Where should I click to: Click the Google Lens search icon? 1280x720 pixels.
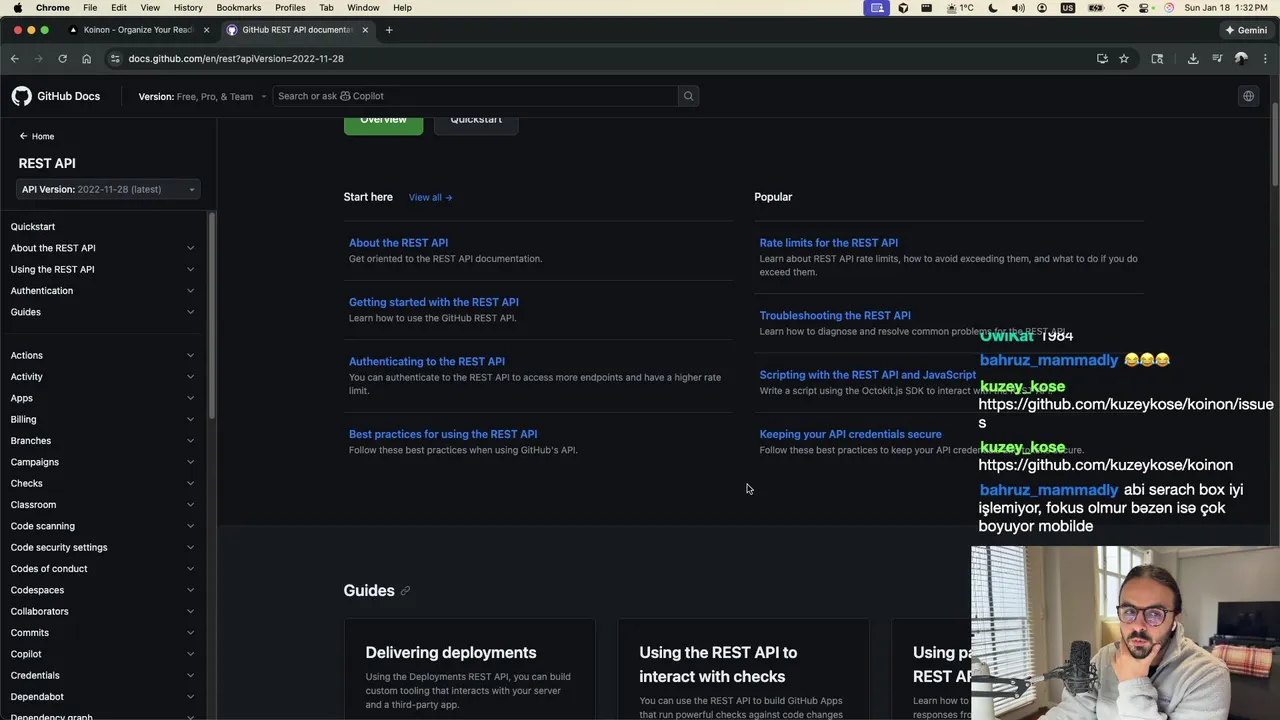(1157, 59)
